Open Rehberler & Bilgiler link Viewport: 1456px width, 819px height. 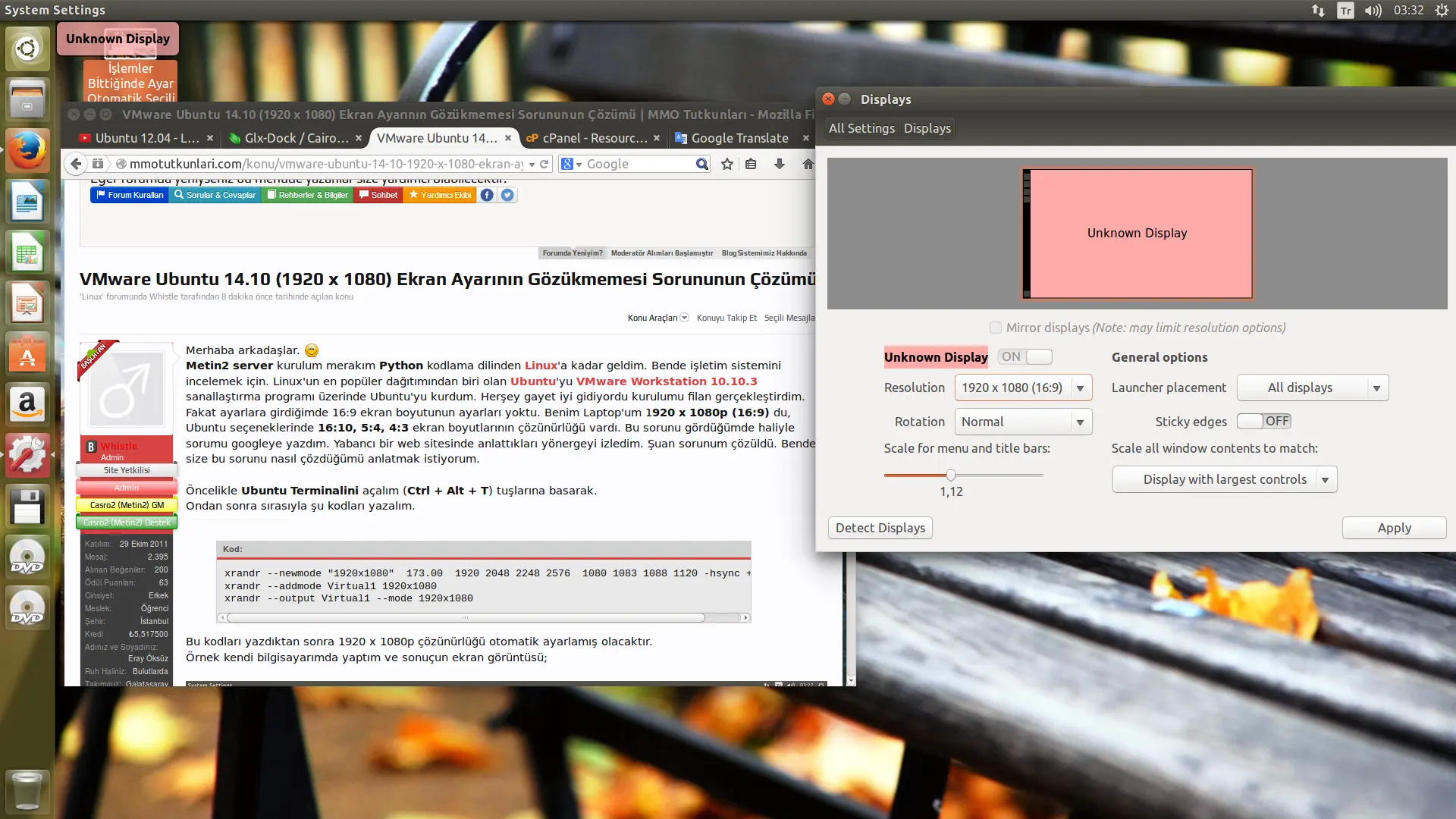coord(307,195)
